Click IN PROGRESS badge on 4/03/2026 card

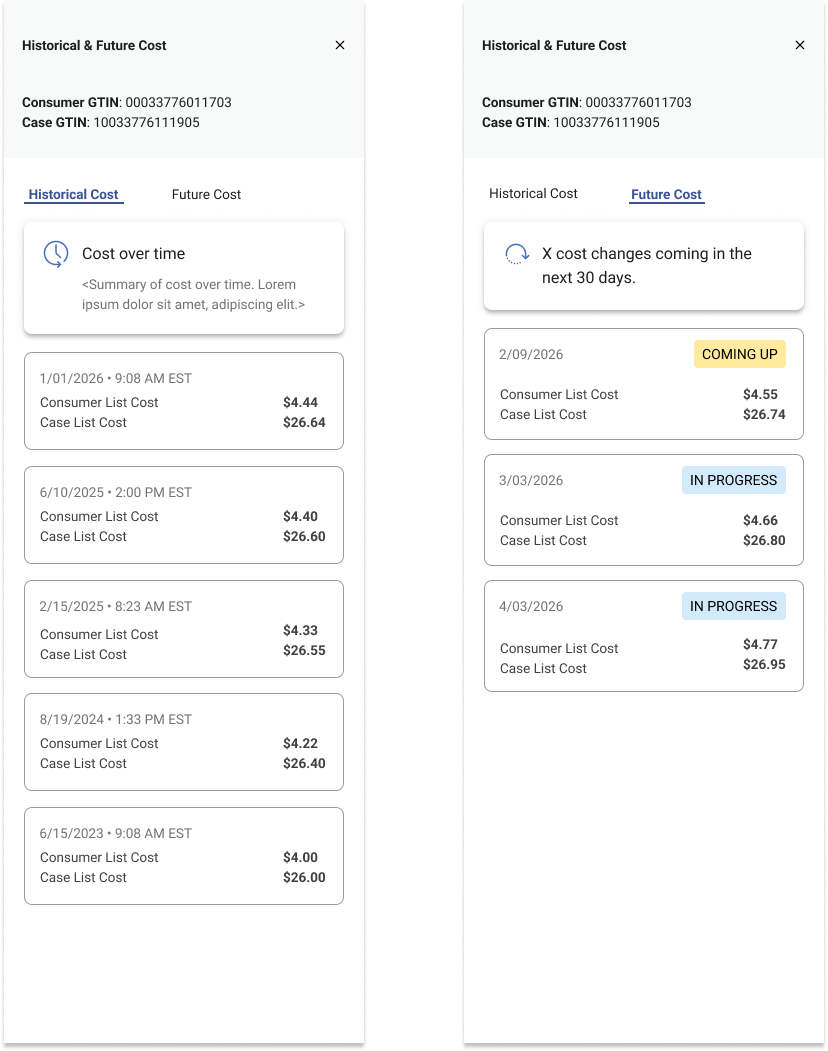tap(733, 606)
